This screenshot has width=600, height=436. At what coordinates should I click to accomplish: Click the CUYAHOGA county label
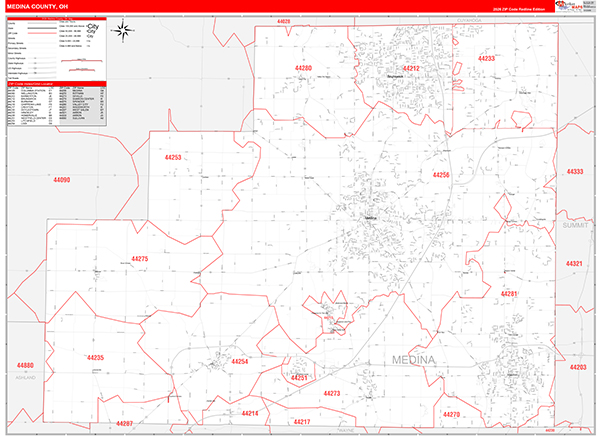pos(470,20)
